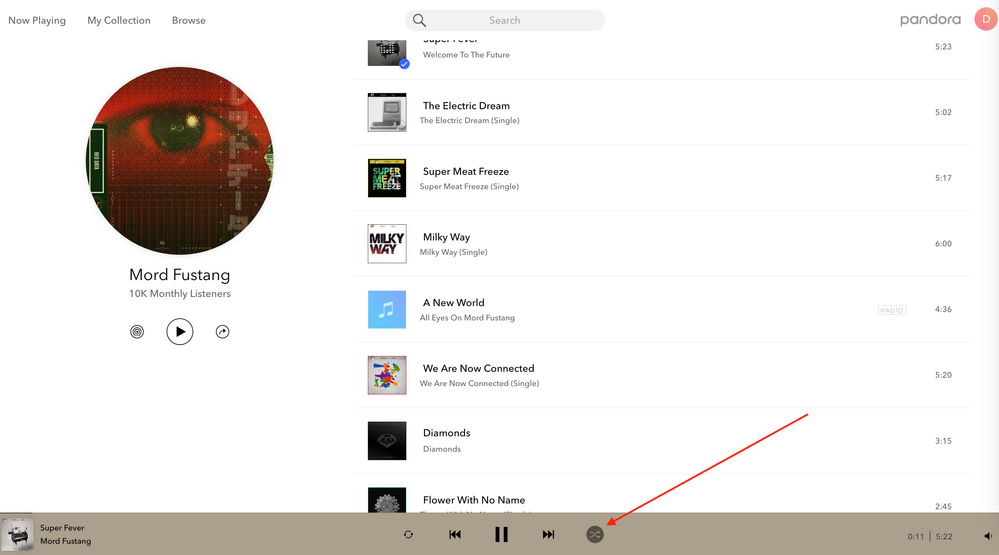Open the Diamonds album art thumbnail
The image size is (999, 555).
pos(387,441)
